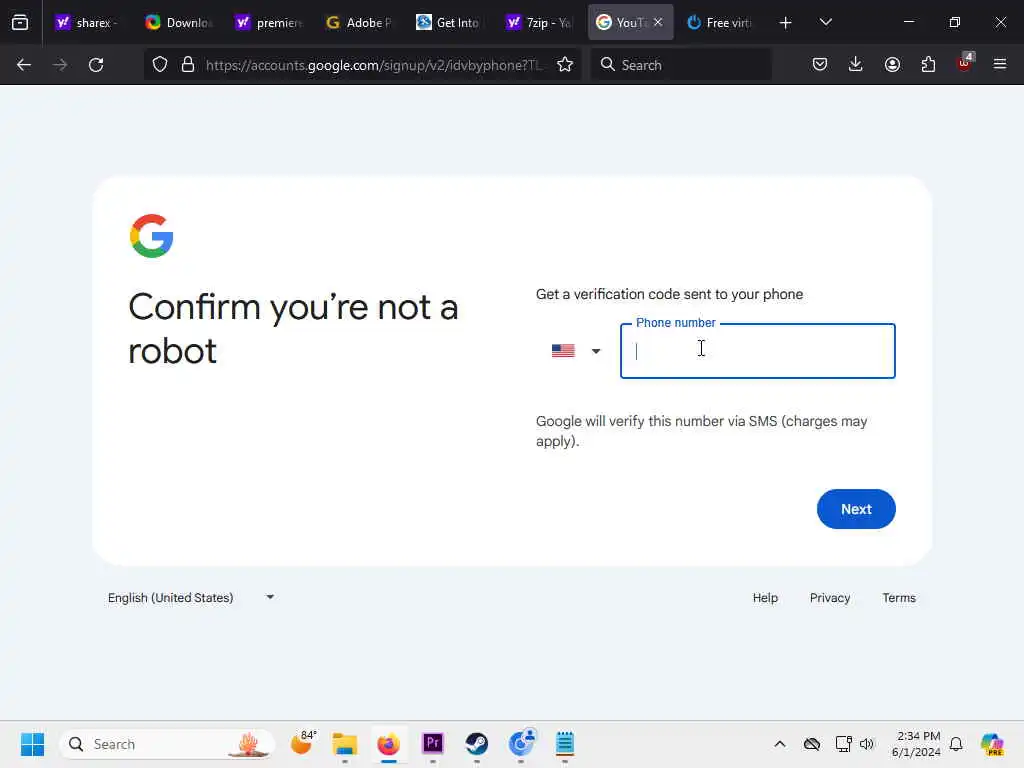Image resolution: width=1024 pixels, height=768 pixels.
Task: Focus the Phone number field
Action: [758, 351]
